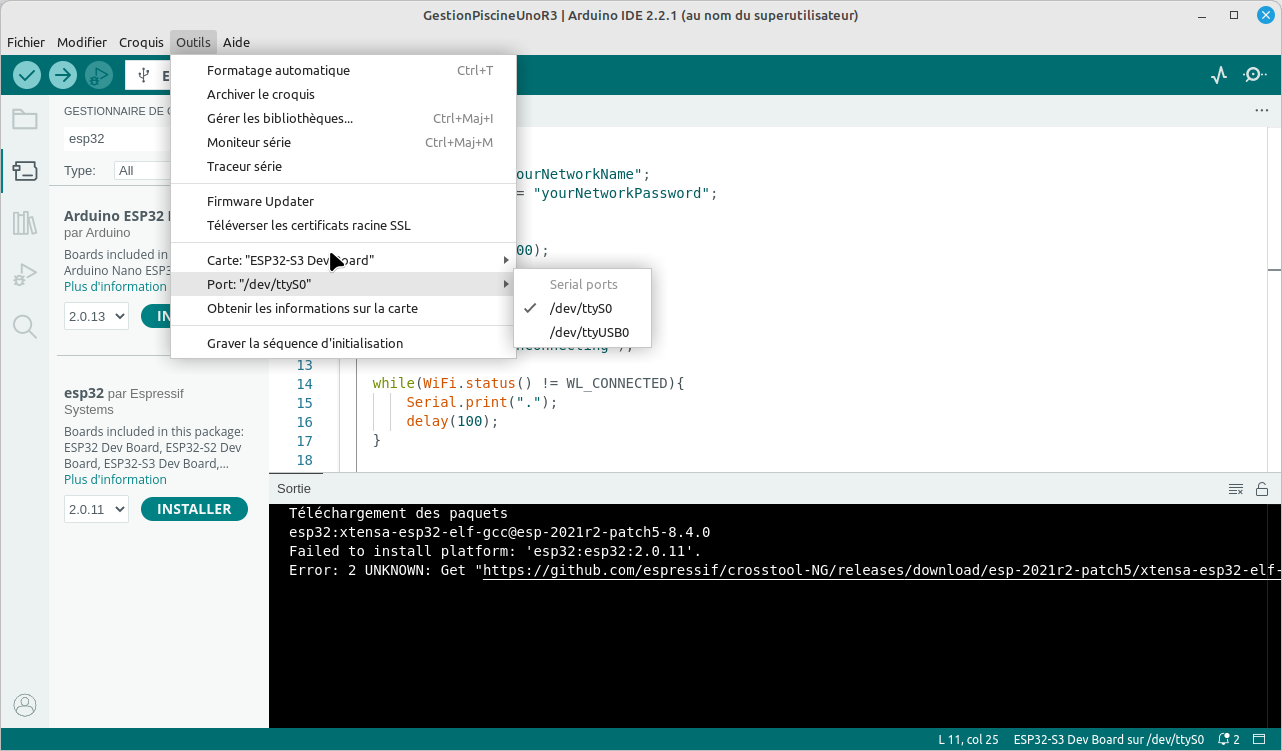Choose Archiver le croquis

click(x=344, y=95)
